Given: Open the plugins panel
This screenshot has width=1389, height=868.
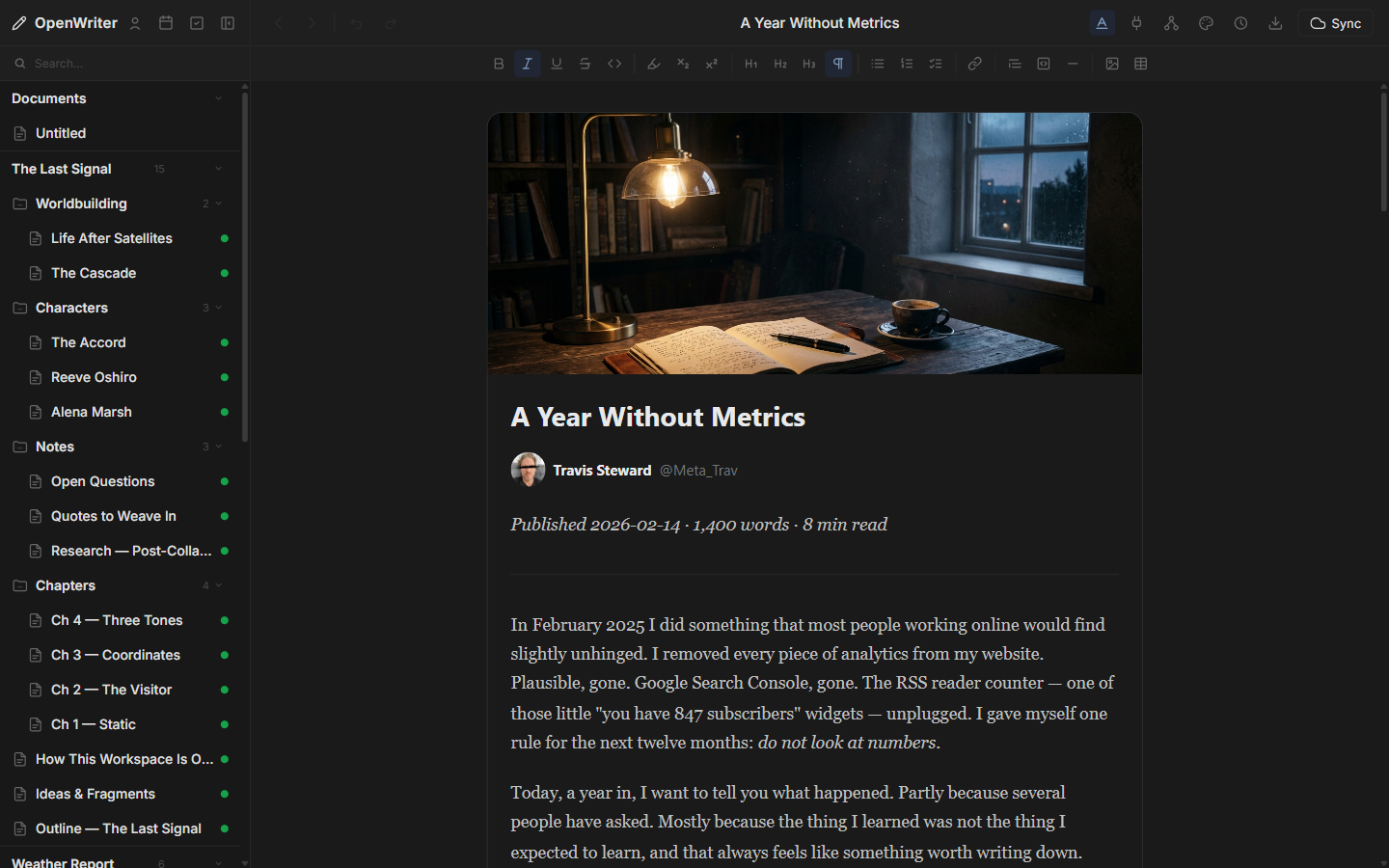Looking at the screenshot, I should coord(1136,22).
